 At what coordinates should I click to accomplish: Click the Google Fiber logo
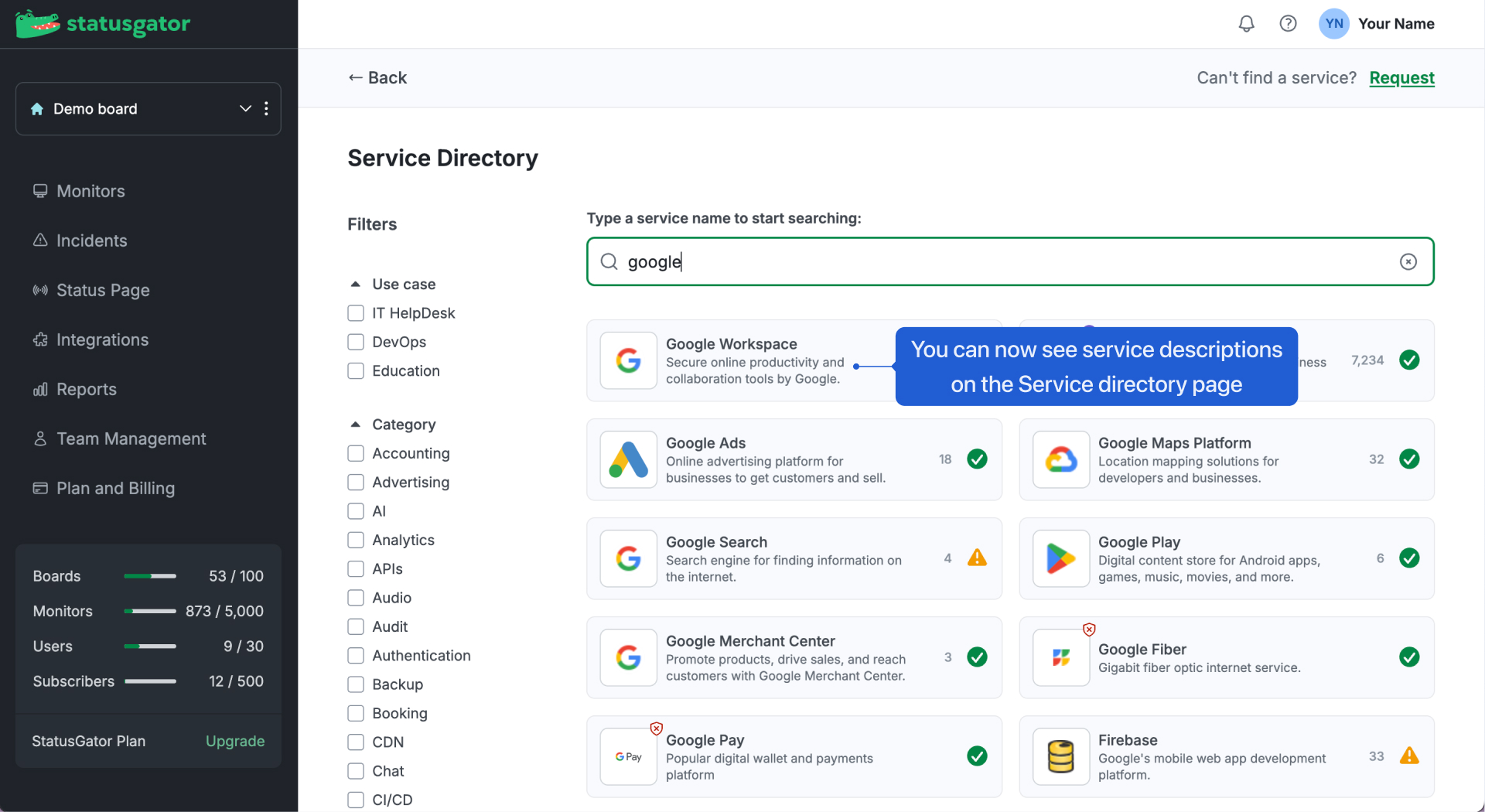click(x=1060, y=657)
